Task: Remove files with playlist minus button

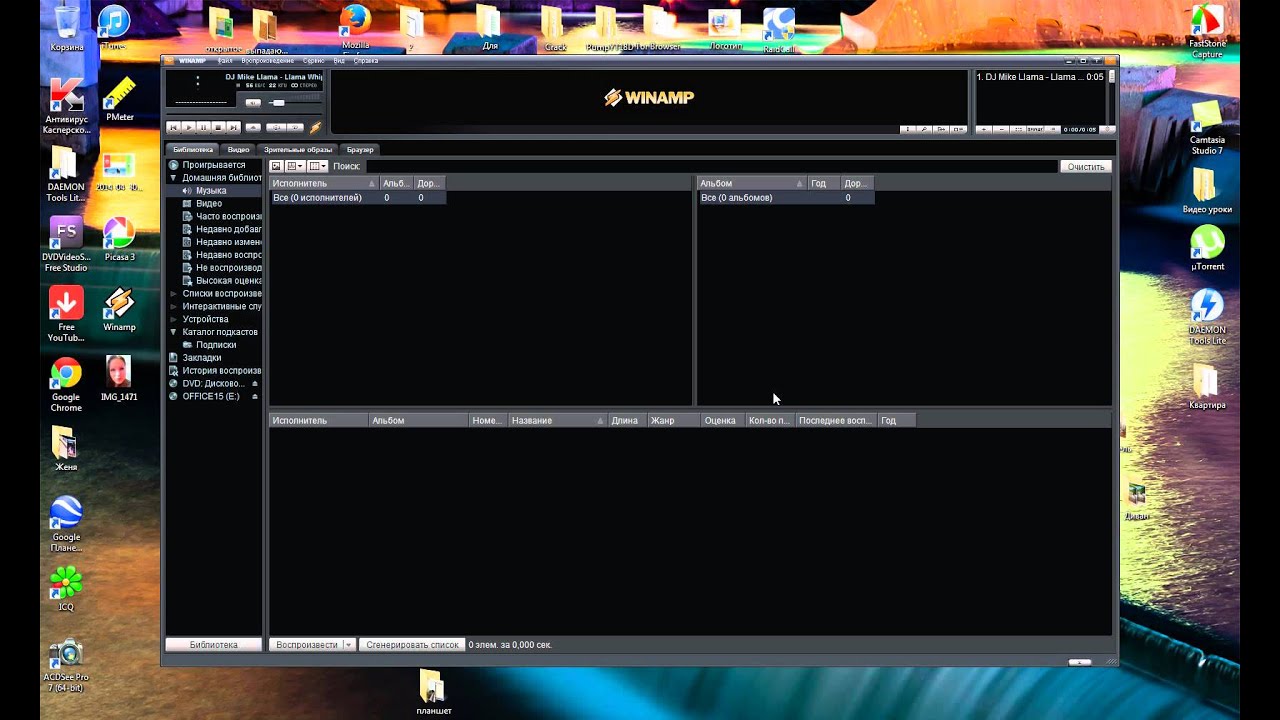Action: pos(1001,129)
